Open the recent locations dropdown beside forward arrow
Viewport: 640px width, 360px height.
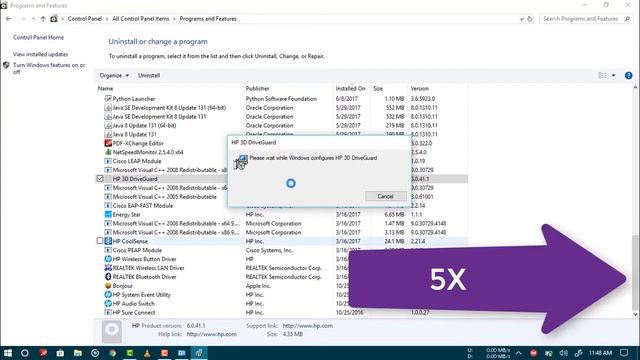pyautogui.click(x=33, y=19)
